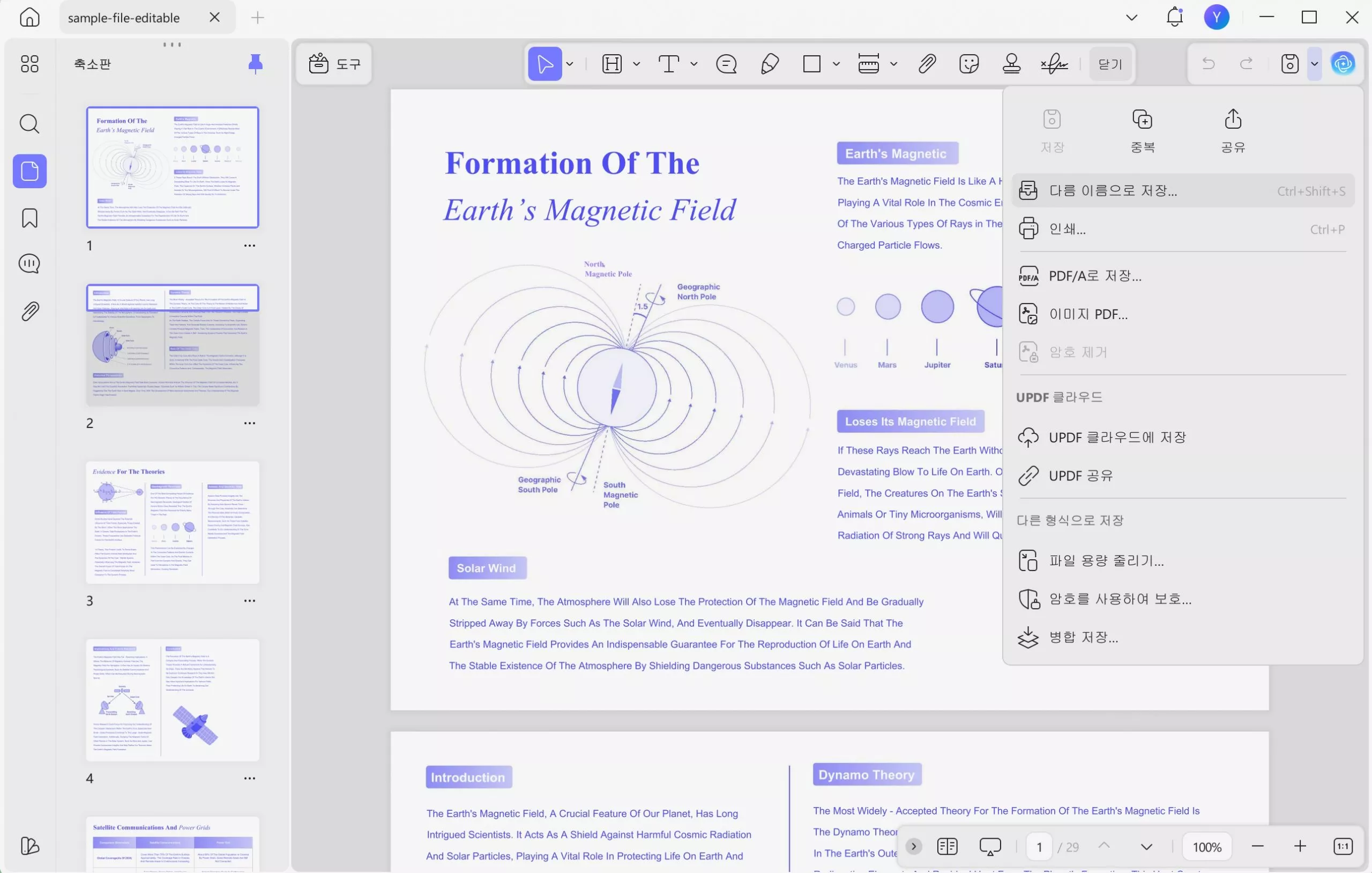Click the duplicate (중복) button

pyautogui.click(x=1143, y=131)
